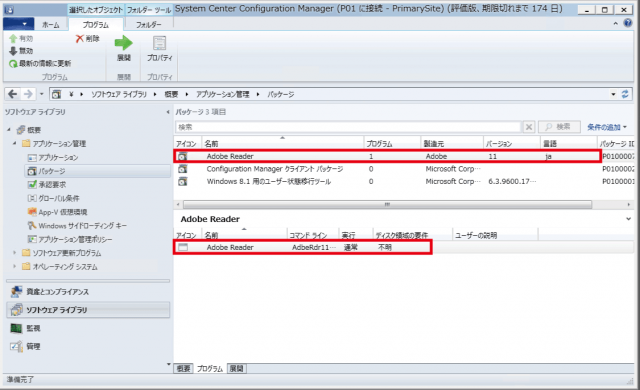The height and width of the screenshot is (390, 640).
Task: Open the 管理 workspace
Action: tap(88, 347)
